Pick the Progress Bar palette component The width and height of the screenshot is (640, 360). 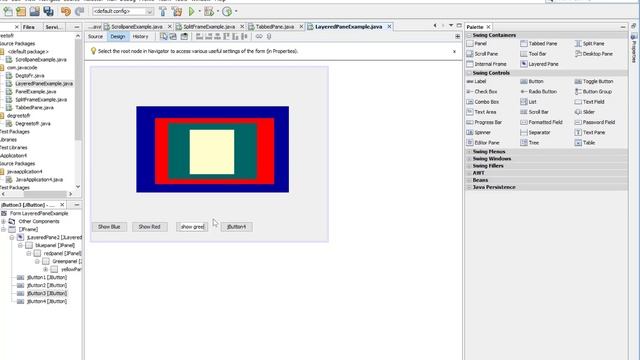pos(484,122)
